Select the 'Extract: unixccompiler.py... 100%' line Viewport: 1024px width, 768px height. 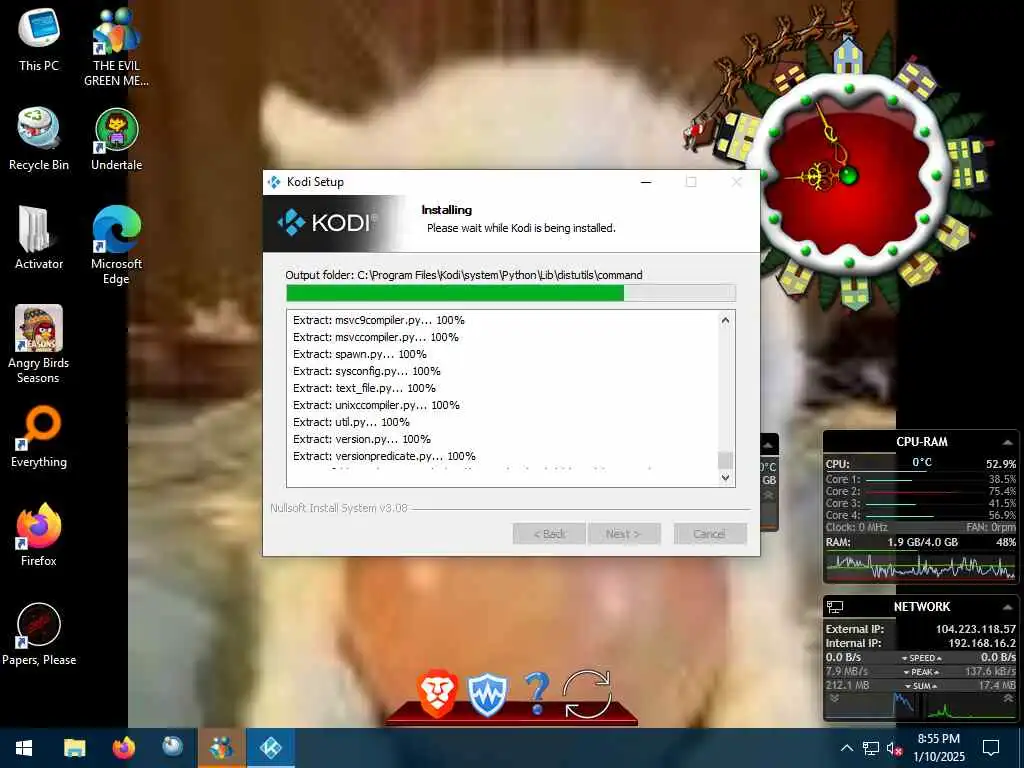(x=376, y=405)
